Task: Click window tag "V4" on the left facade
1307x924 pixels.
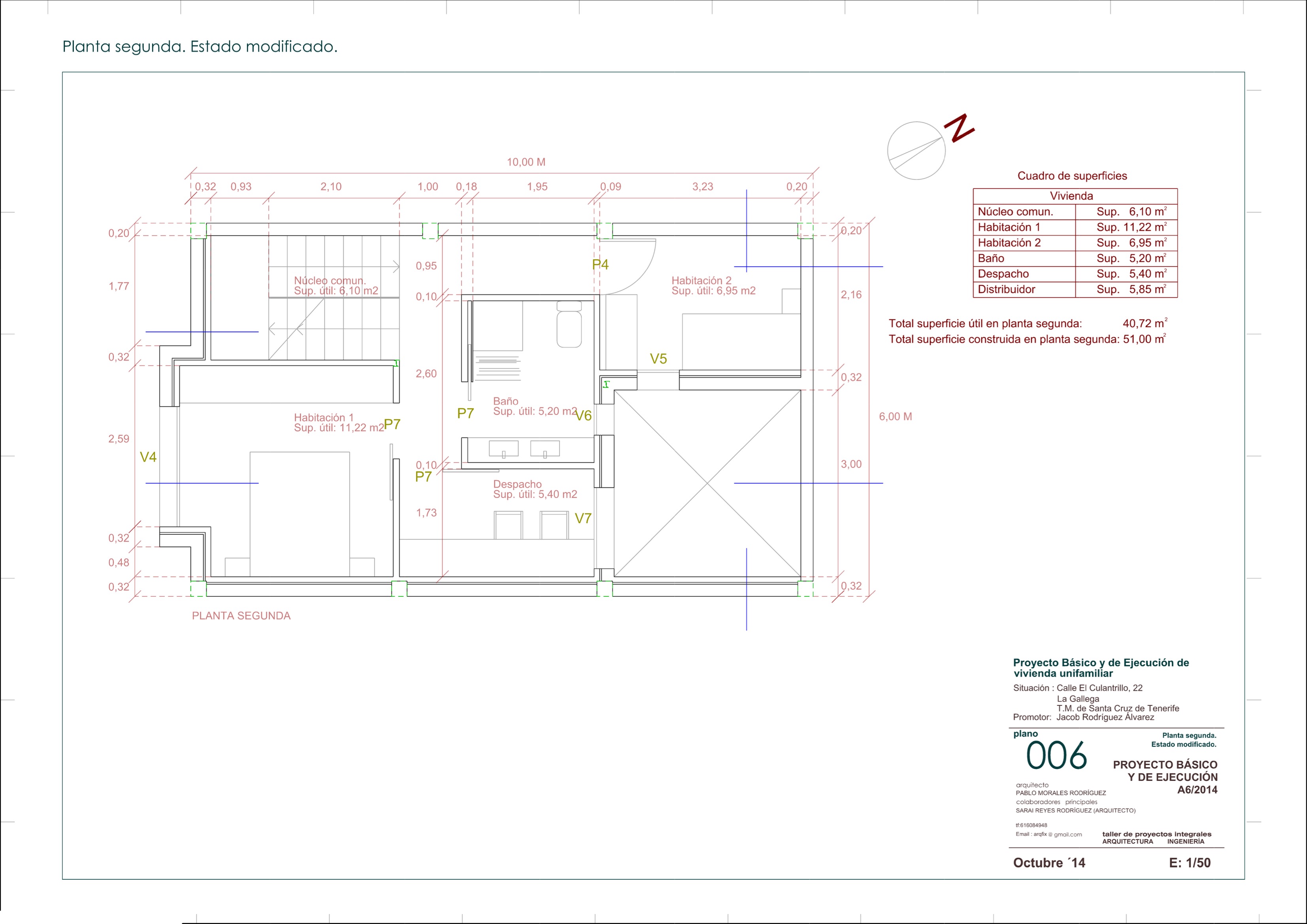Action: point(148,457)
